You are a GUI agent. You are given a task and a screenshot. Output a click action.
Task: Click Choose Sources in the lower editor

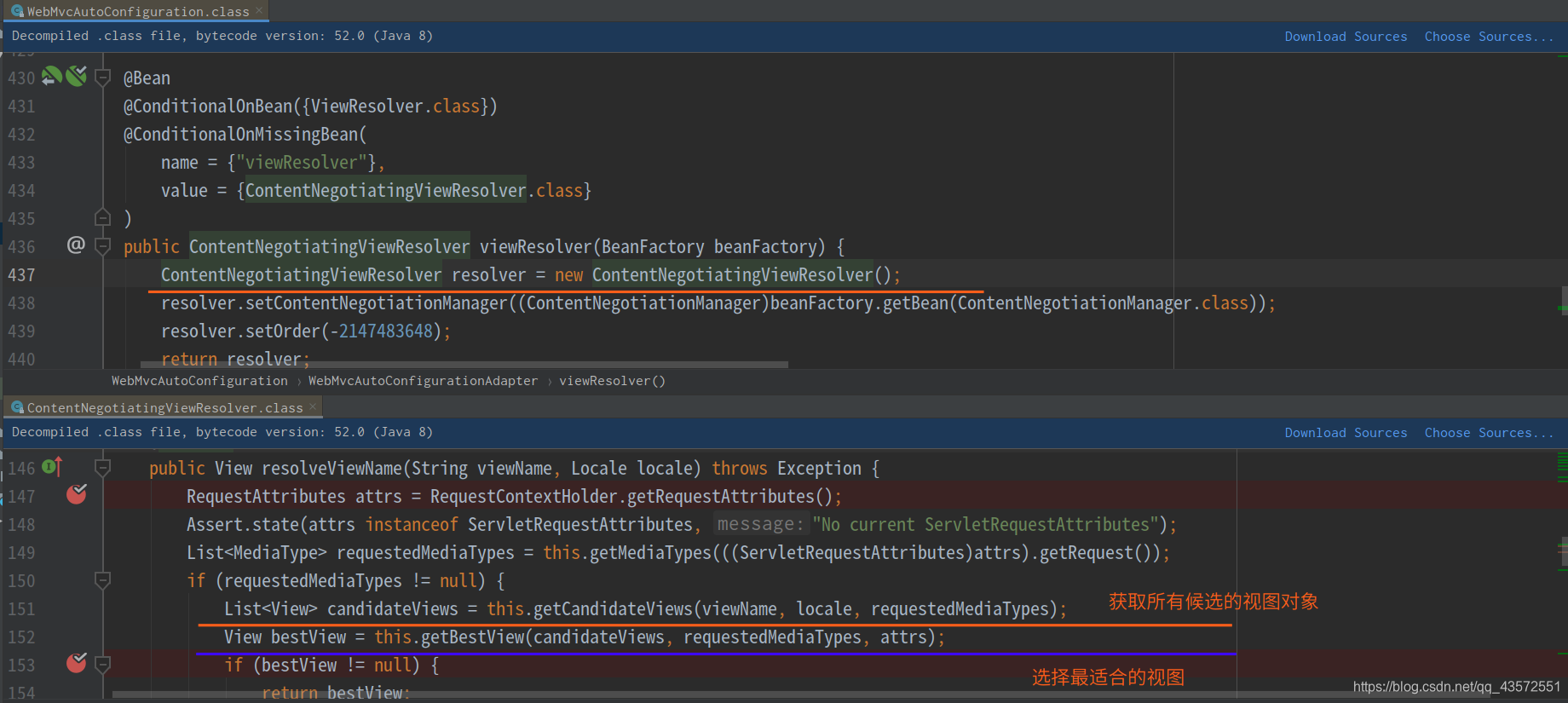pos(1489,433)
